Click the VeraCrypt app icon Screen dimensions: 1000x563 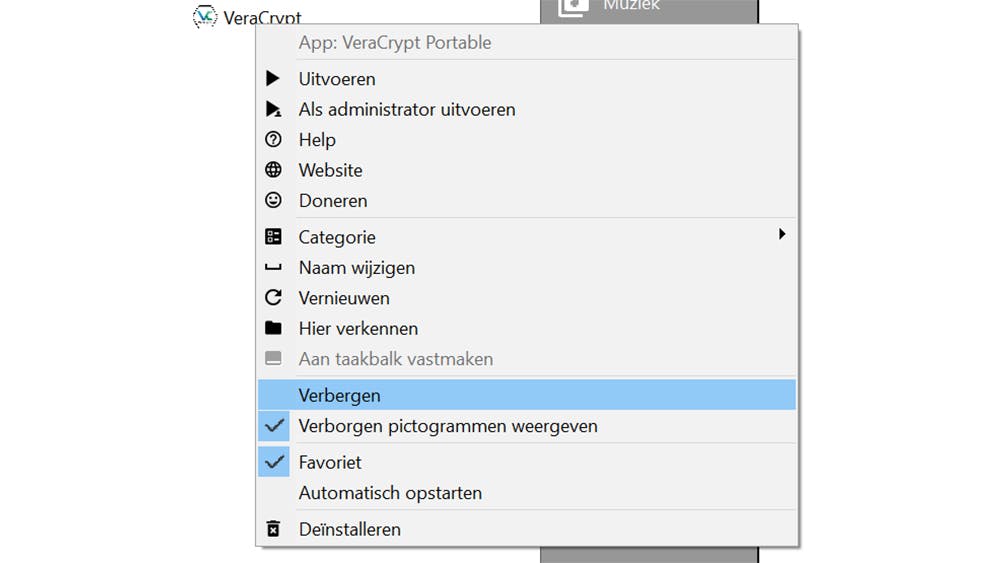[205, 17]
